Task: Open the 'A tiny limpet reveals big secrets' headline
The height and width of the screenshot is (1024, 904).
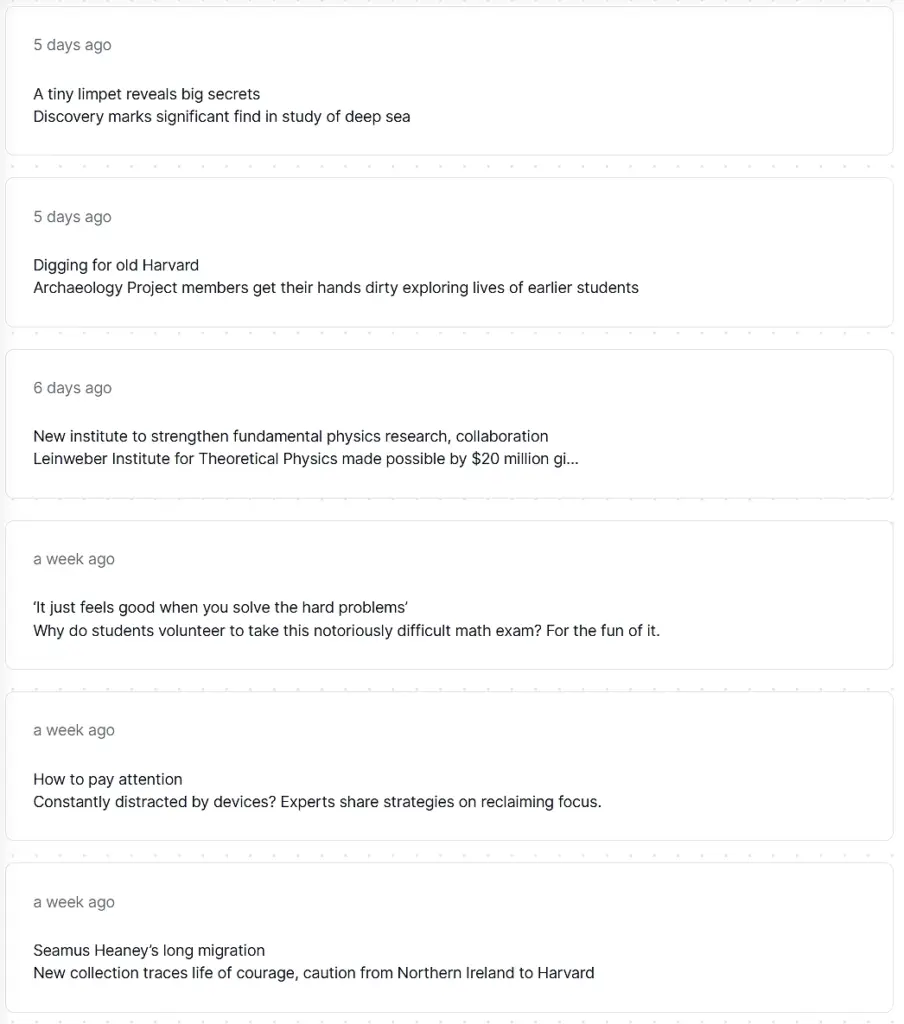Action: pos(146,94)
